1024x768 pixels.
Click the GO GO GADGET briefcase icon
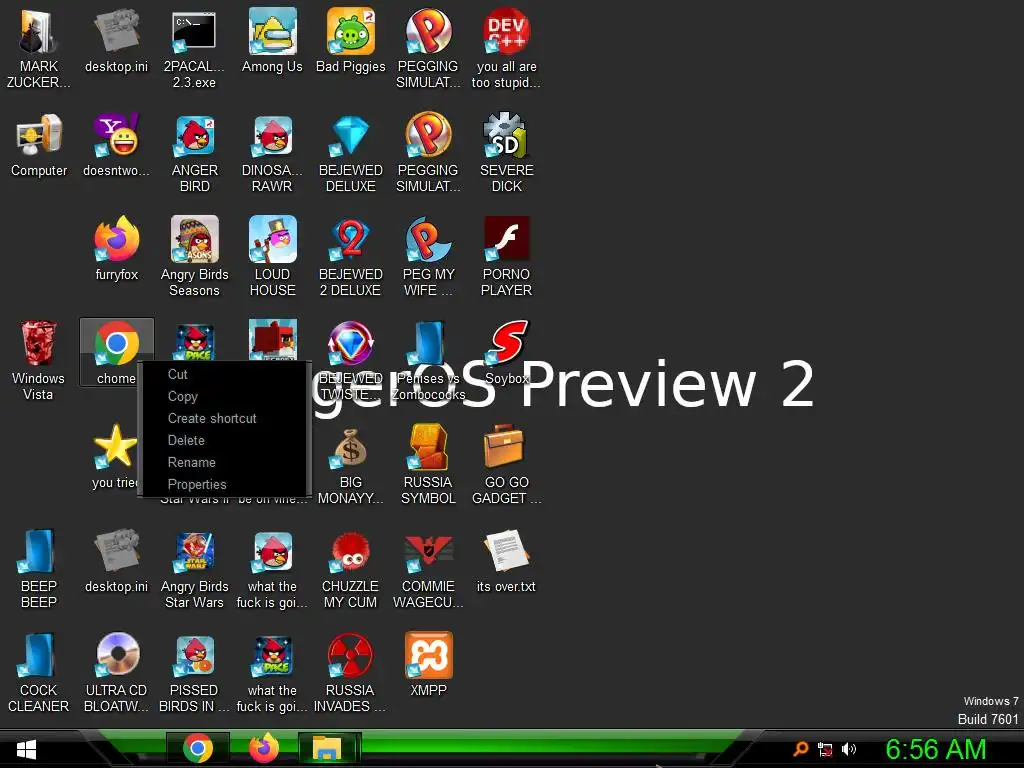(506, 464)
